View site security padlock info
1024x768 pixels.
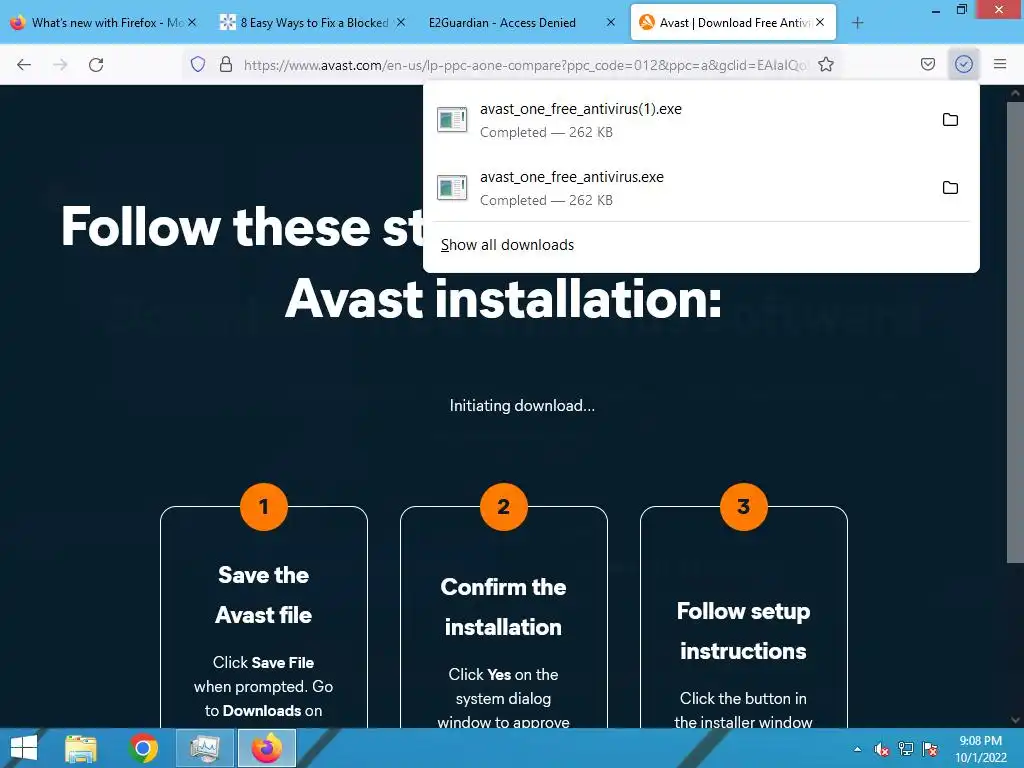tap(226, 64)
